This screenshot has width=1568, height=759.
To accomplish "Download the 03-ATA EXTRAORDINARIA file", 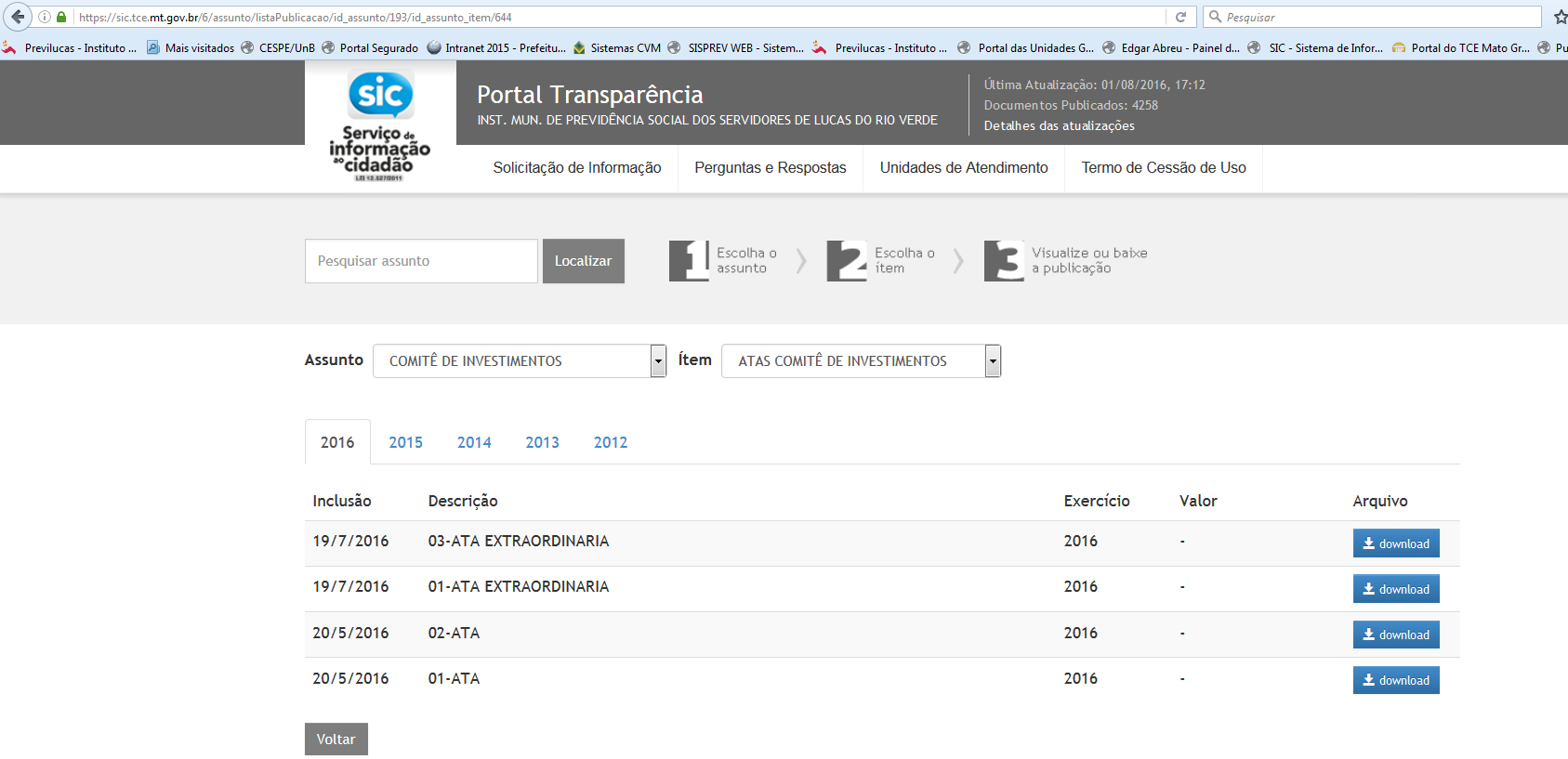I will (x=1395, y=543).
